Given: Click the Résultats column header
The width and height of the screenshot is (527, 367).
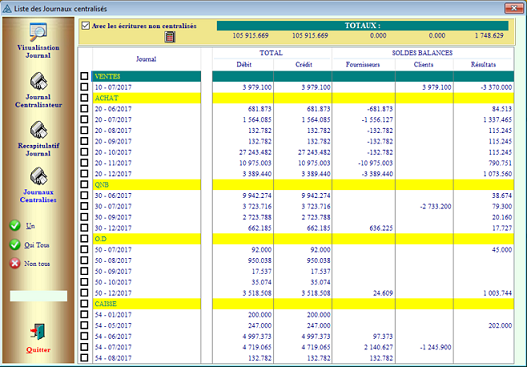Looking at the screenshot, I should coord(483,65).
